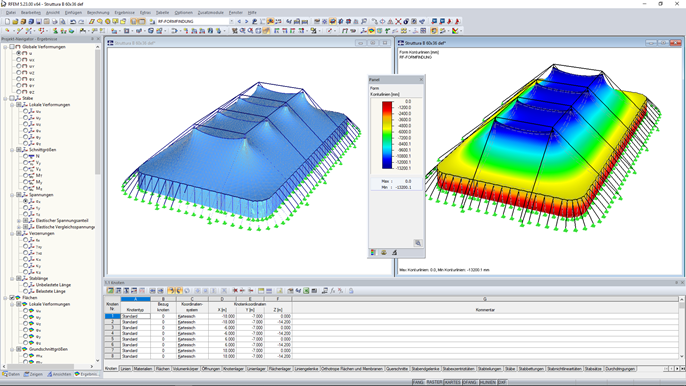Click the first red PDF export icon
The width and height of the screenshot is (686, 386).
point(449,21)
